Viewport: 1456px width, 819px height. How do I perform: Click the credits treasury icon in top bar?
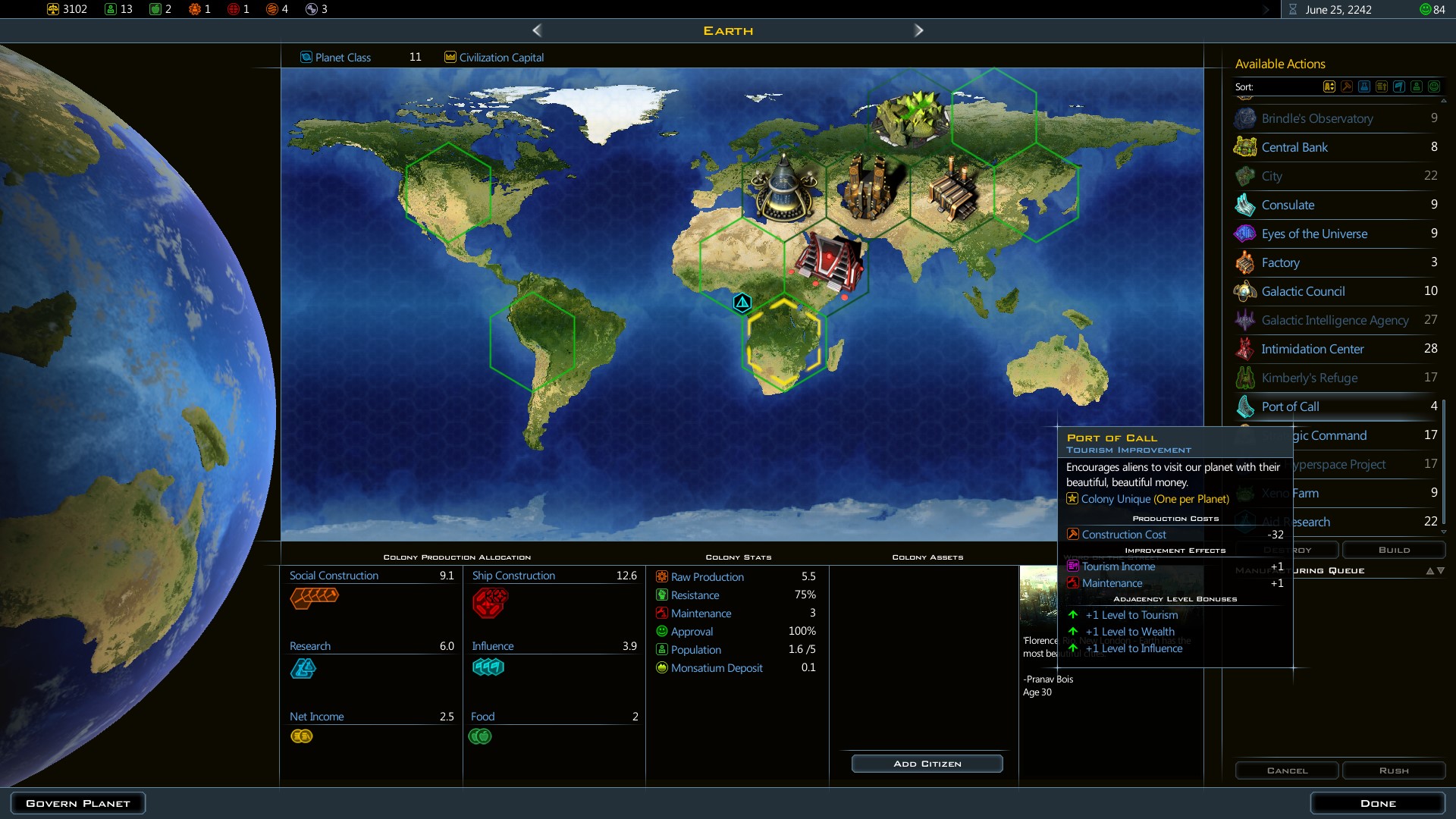point(52,9)
